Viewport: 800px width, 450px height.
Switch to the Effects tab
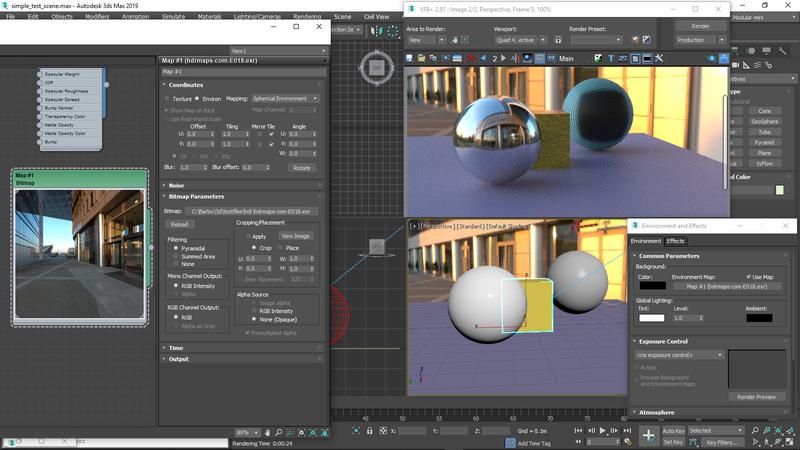676,241
